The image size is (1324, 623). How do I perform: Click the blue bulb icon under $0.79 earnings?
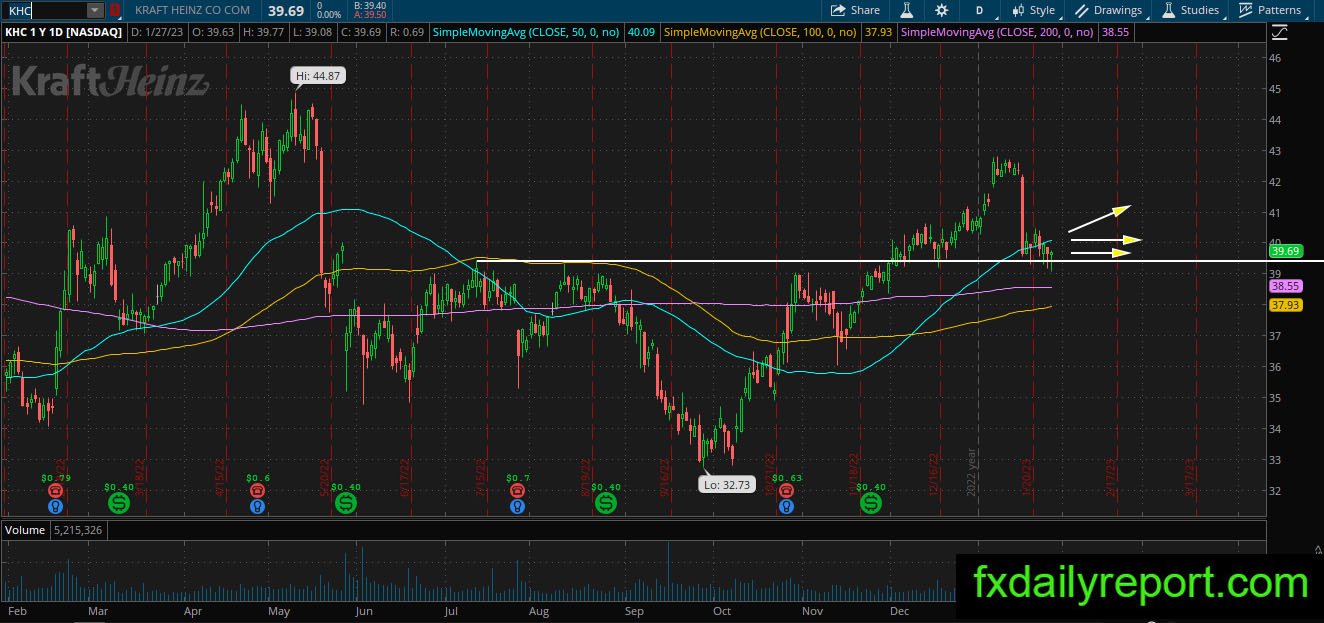point(56,506)
